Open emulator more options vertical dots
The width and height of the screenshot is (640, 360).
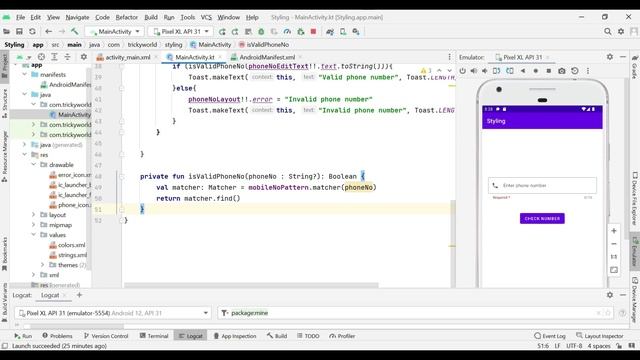coord(588,71)
